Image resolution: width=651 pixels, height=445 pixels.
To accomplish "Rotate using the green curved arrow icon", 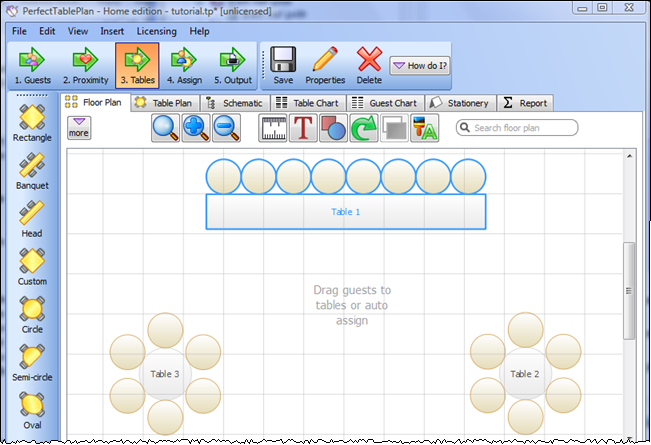I will (364, 128).
